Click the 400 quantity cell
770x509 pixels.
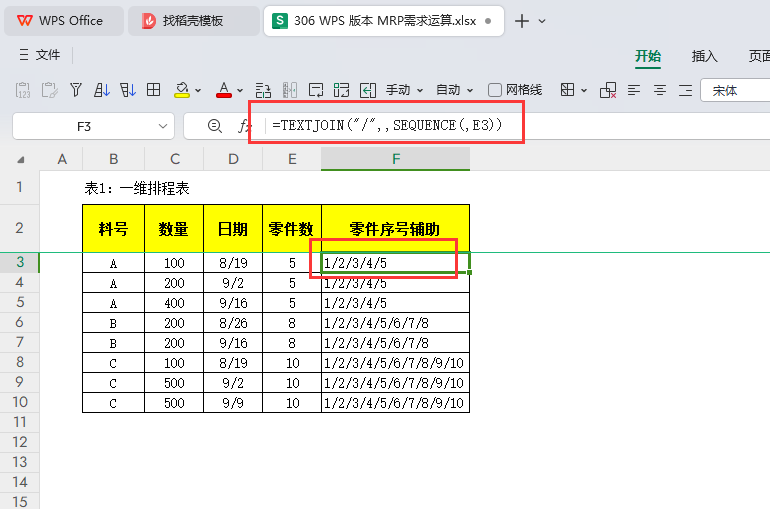(174, 303)
